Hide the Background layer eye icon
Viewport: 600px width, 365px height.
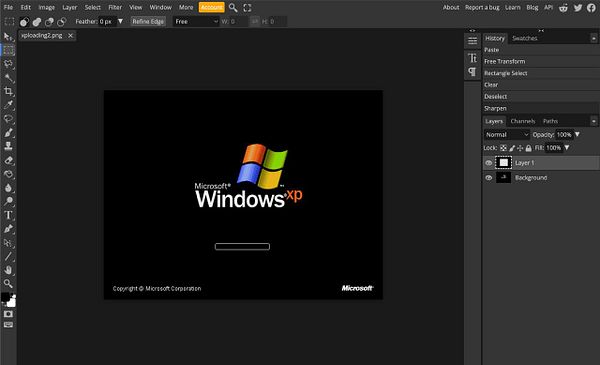point(489,178)
